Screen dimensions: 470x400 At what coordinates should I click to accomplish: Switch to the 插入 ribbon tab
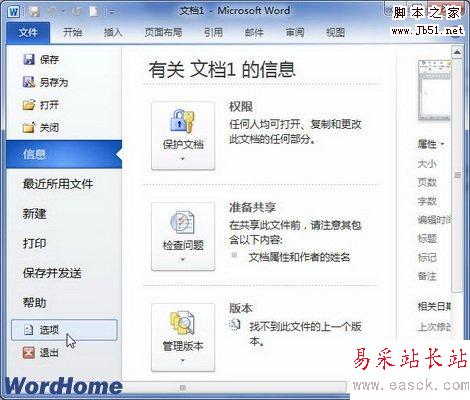pos(113,32)
